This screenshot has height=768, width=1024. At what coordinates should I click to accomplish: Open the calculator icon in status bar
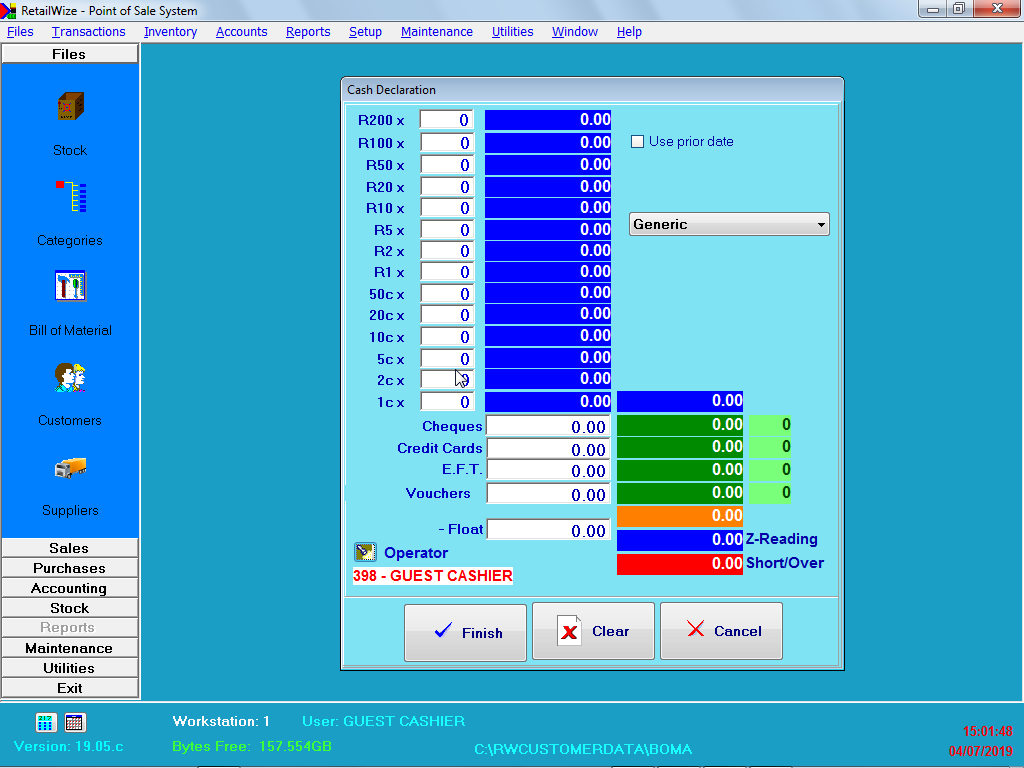click(x=46, y=722)
